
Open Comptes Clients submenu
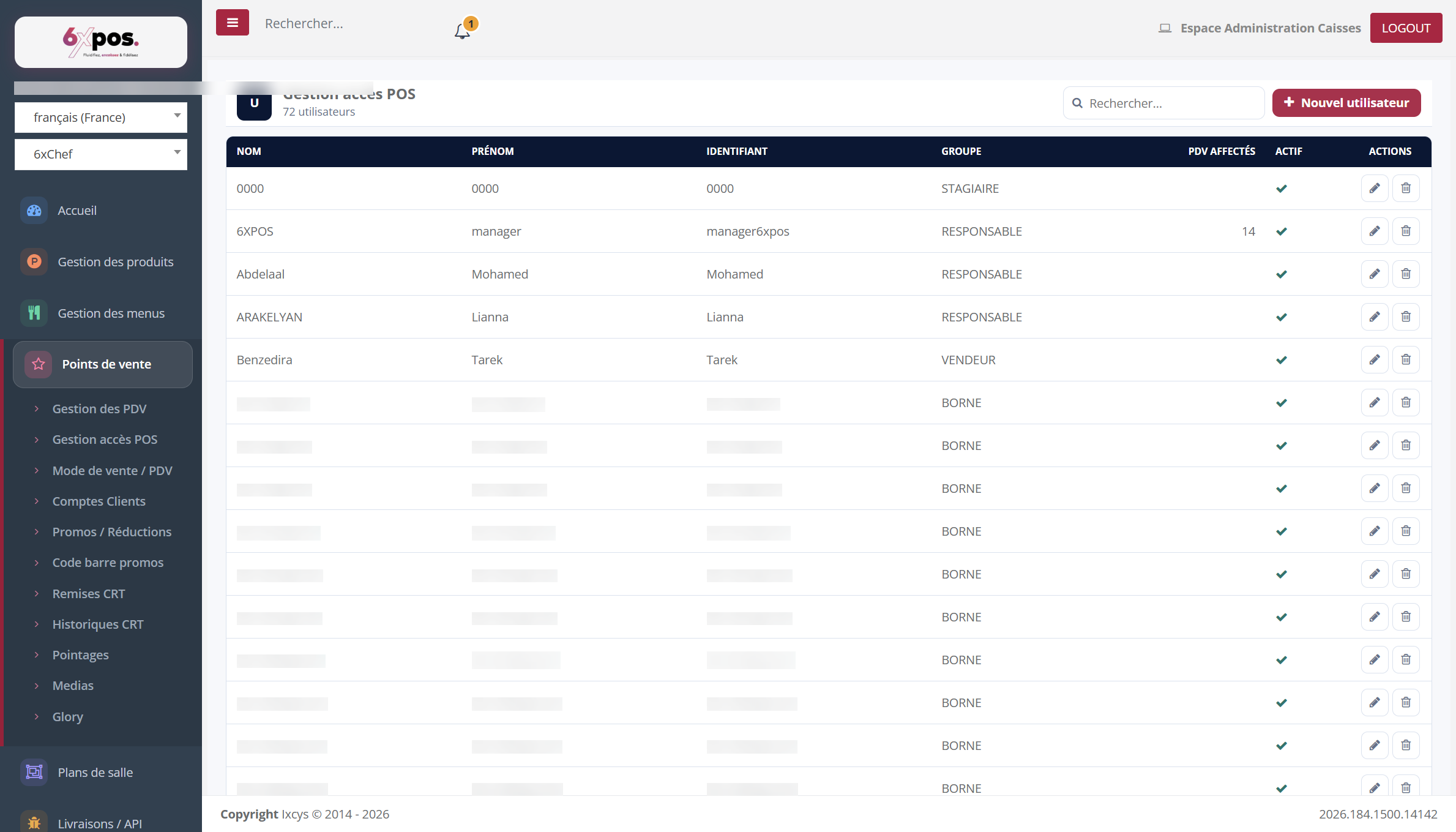click(99, 501)
